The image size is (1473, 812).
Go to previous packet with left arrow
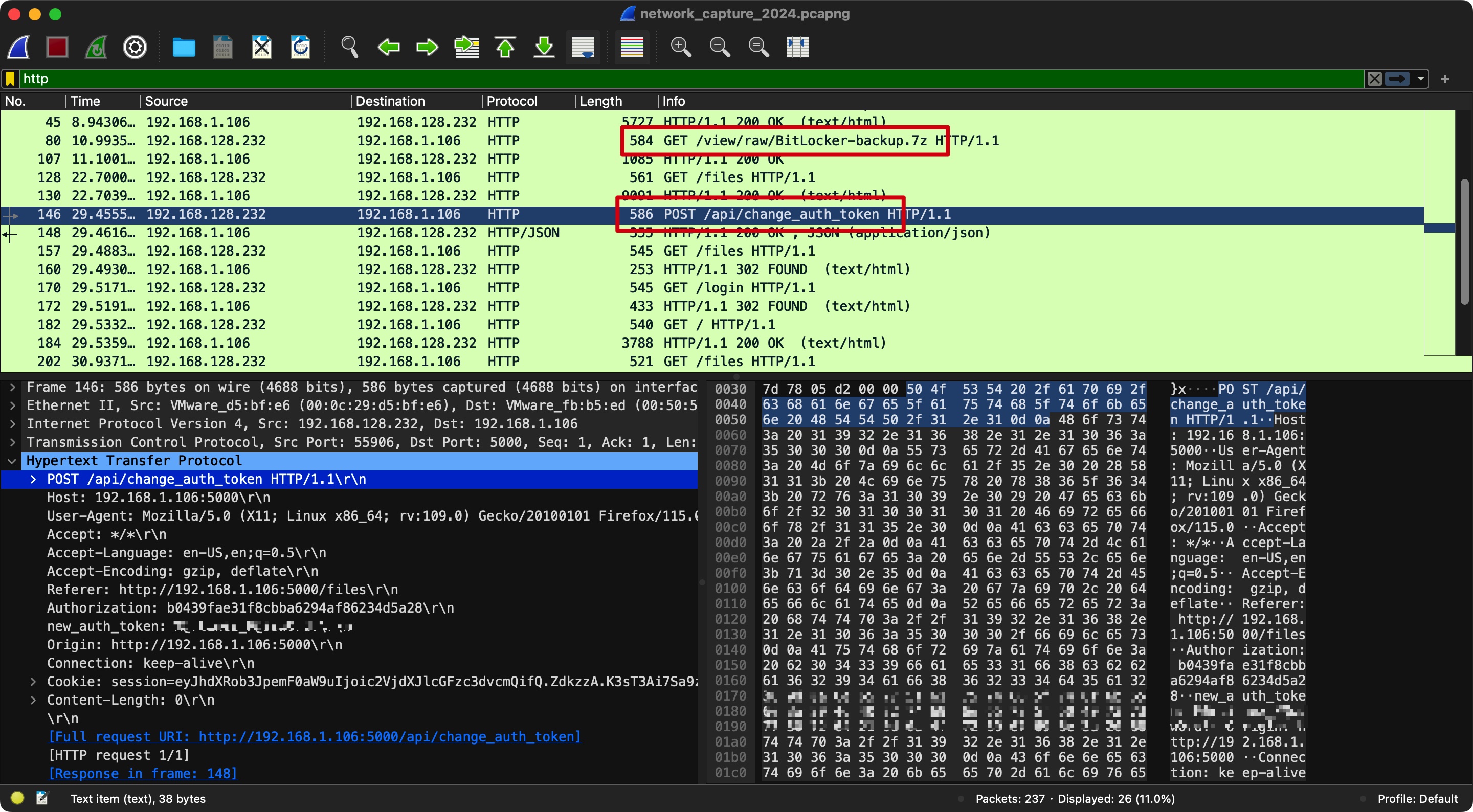[389, 47]
